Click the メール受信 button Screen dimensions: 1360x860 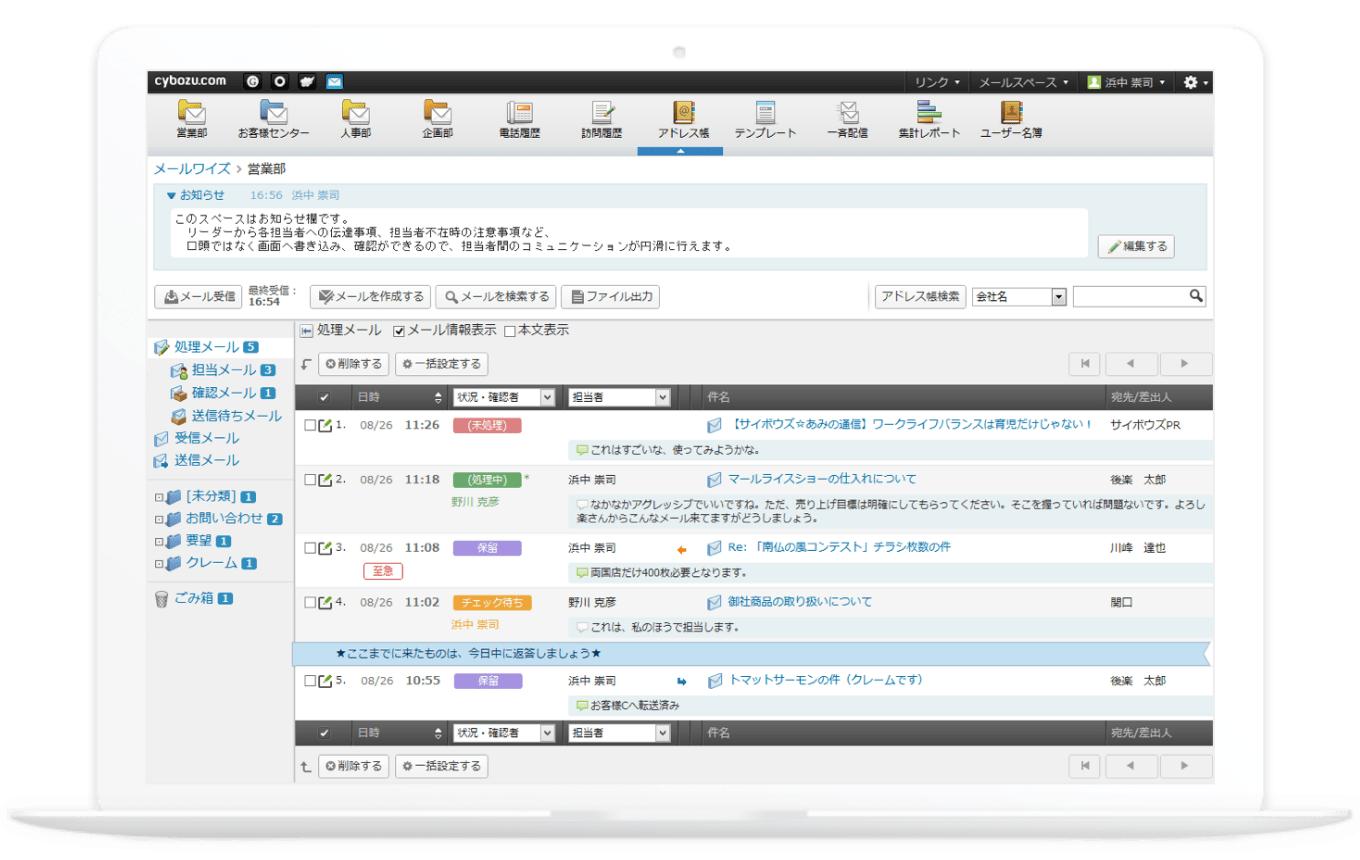point(198,297)
